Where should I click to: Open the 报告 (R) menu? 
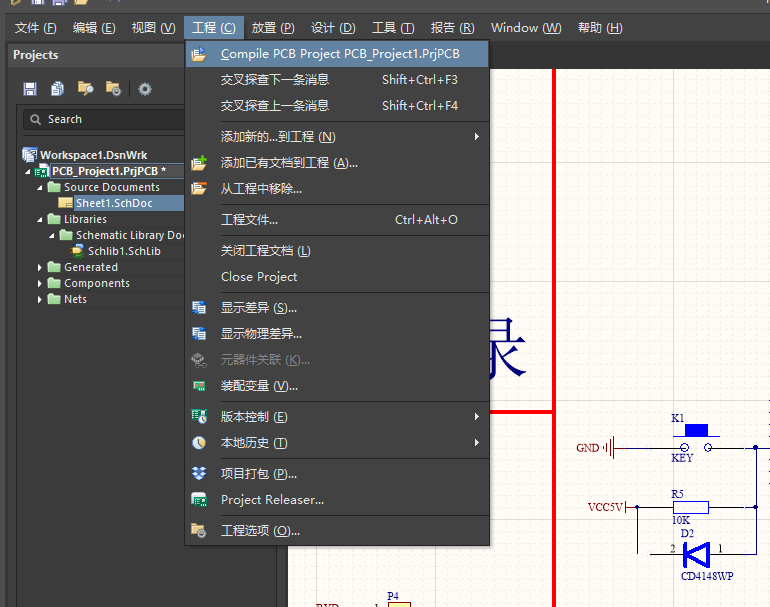pos(452,28)
